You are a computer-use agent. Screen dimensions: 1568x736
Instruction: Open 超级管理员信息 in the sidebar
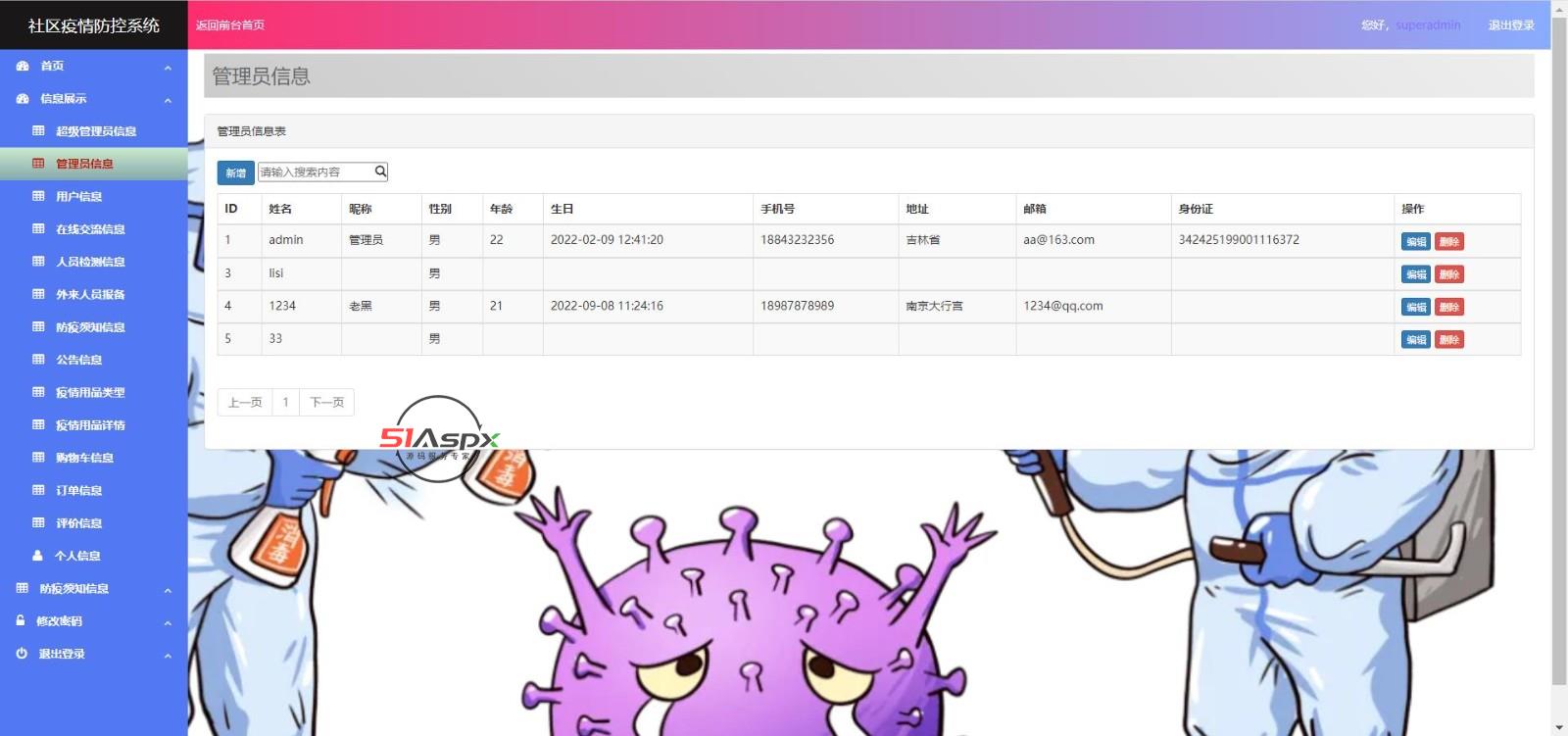pos(96,131)
